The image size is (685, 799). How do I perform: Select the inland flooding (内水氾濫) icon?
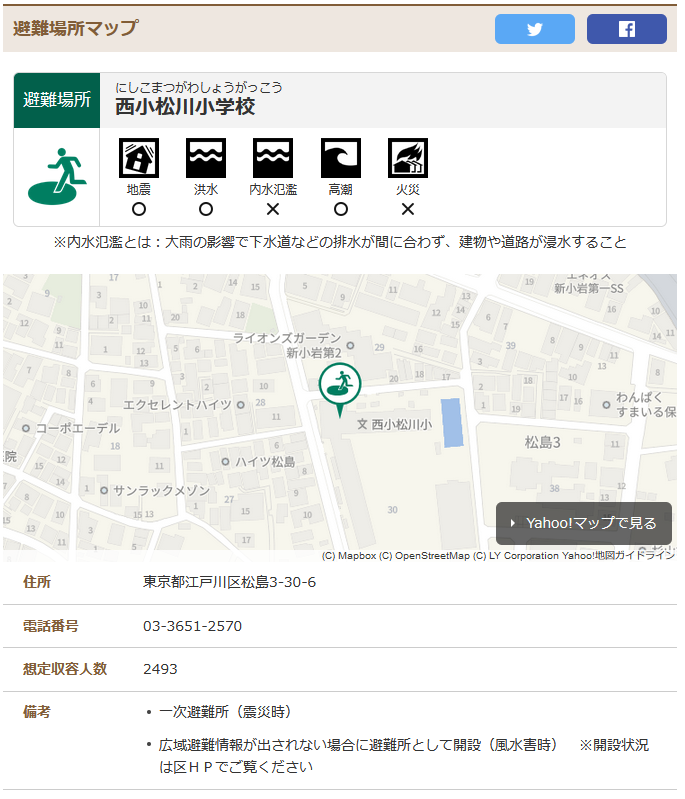click(x=273, y=158)
